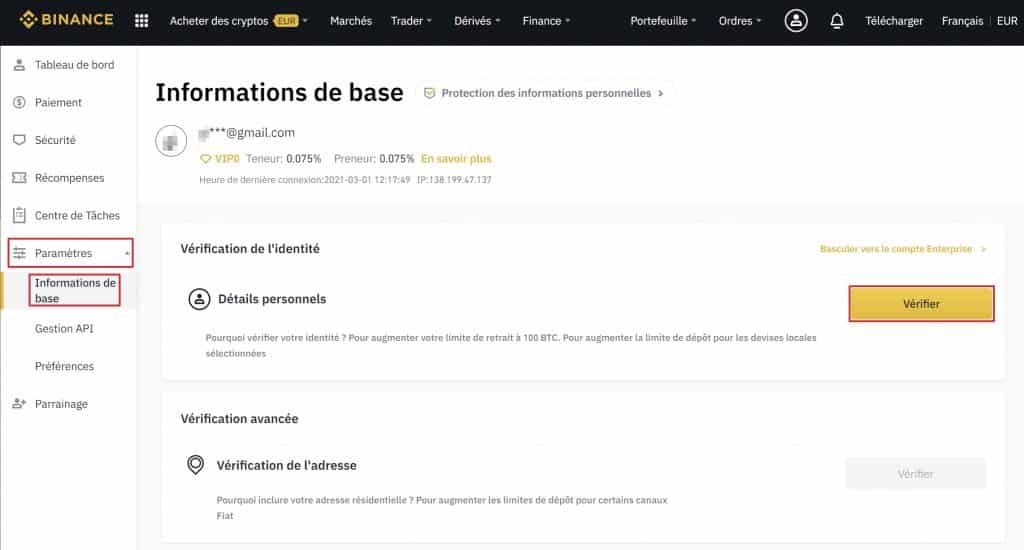The image size is (1024, 550).
Task: Expand the Portefeuille dropdown
Action: click(664, 21)
